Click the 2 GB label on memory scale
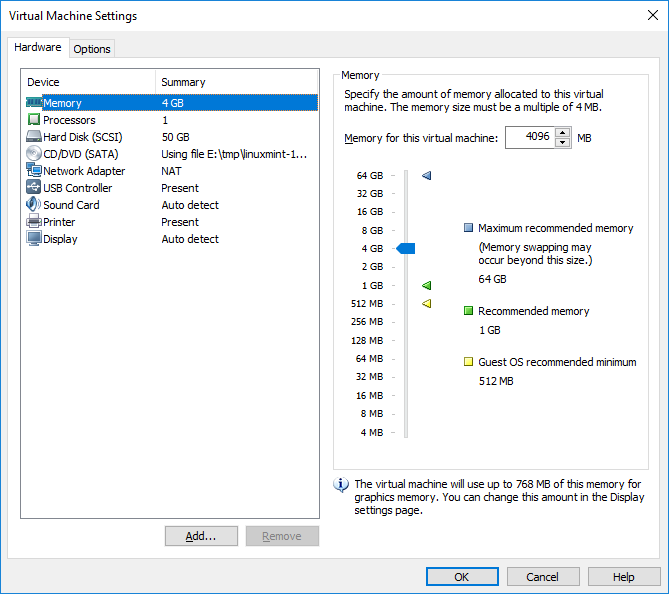 pyautogui.click(x=372, y=266)
